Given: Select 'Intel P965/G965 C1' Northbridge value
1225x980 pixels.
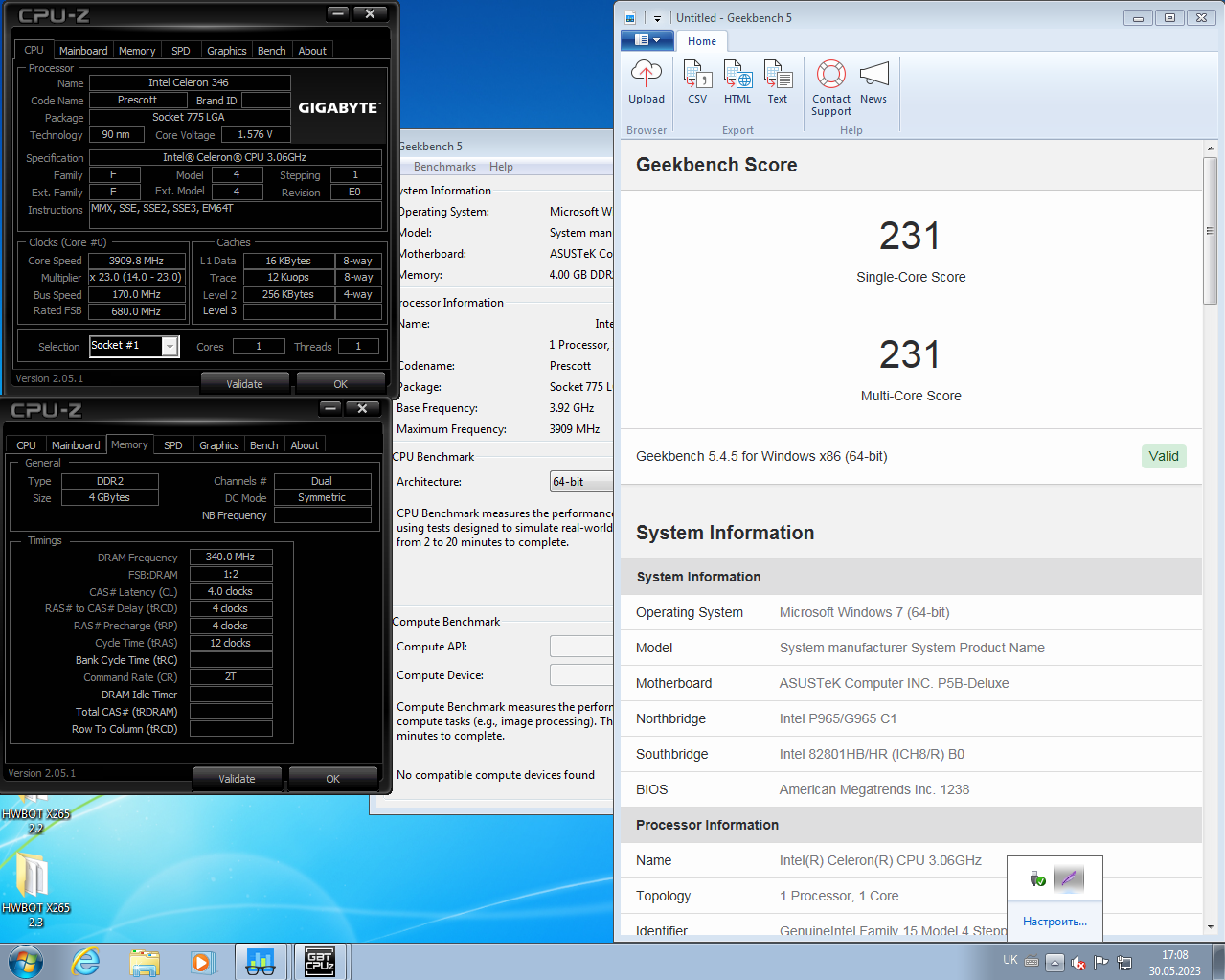Looking at the screenshot, I should point(838,718).
